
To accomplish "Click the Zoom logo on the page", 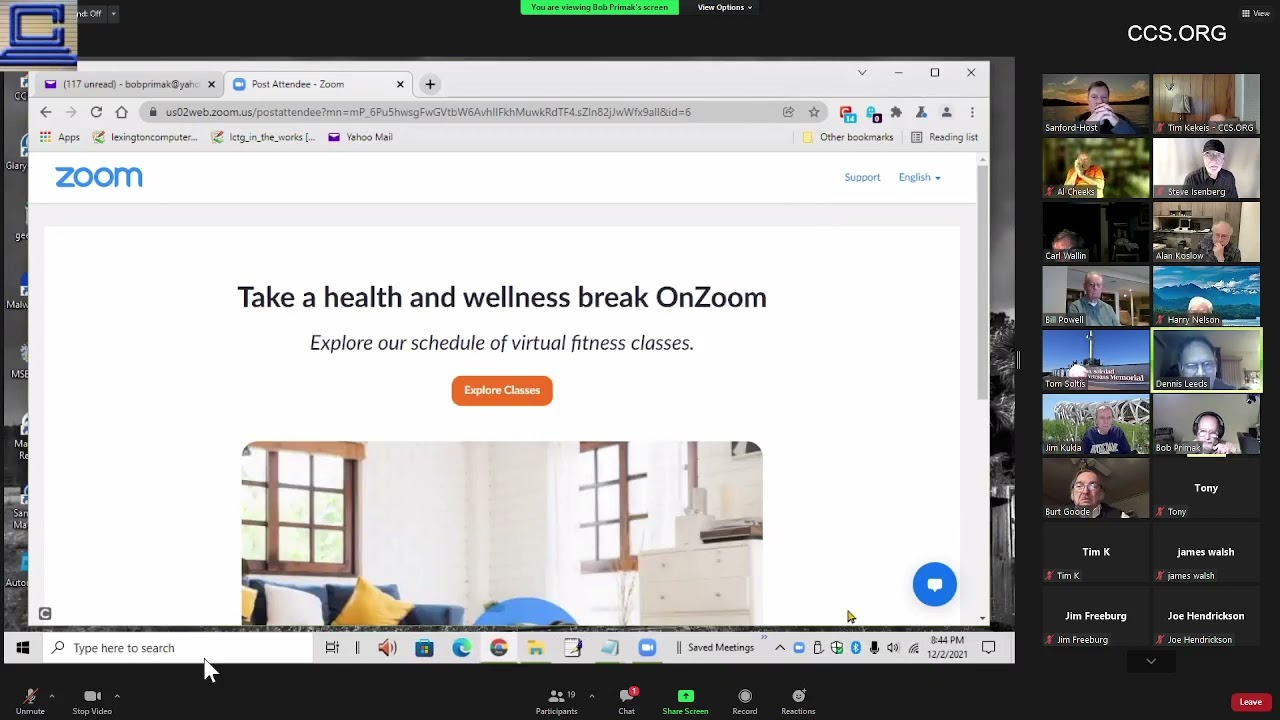I will pos(99,177).
